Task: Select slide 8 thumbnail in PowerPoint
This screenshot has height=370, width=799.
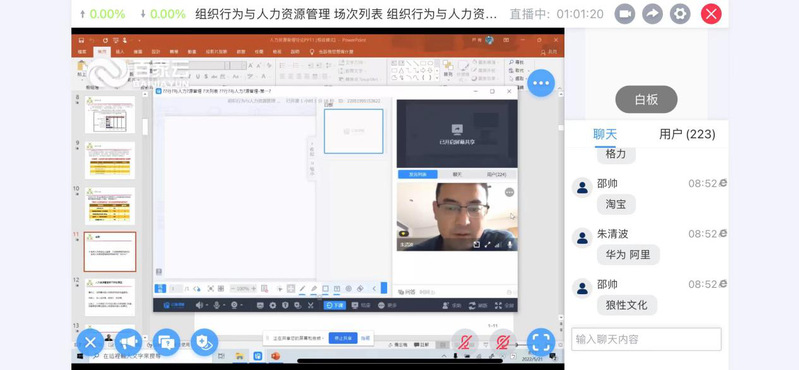Action: point(110,114)
